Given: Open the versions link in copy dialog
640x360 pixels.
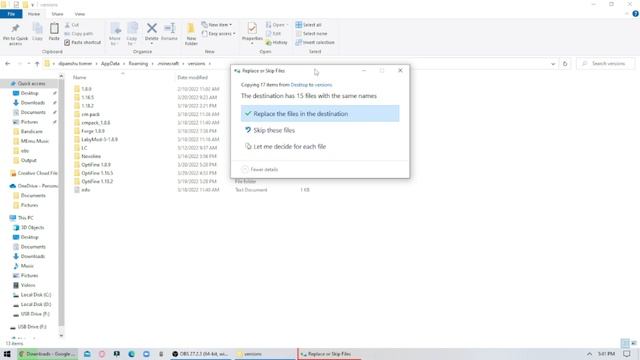Looking at the screenshot, I should coord(323,85).
